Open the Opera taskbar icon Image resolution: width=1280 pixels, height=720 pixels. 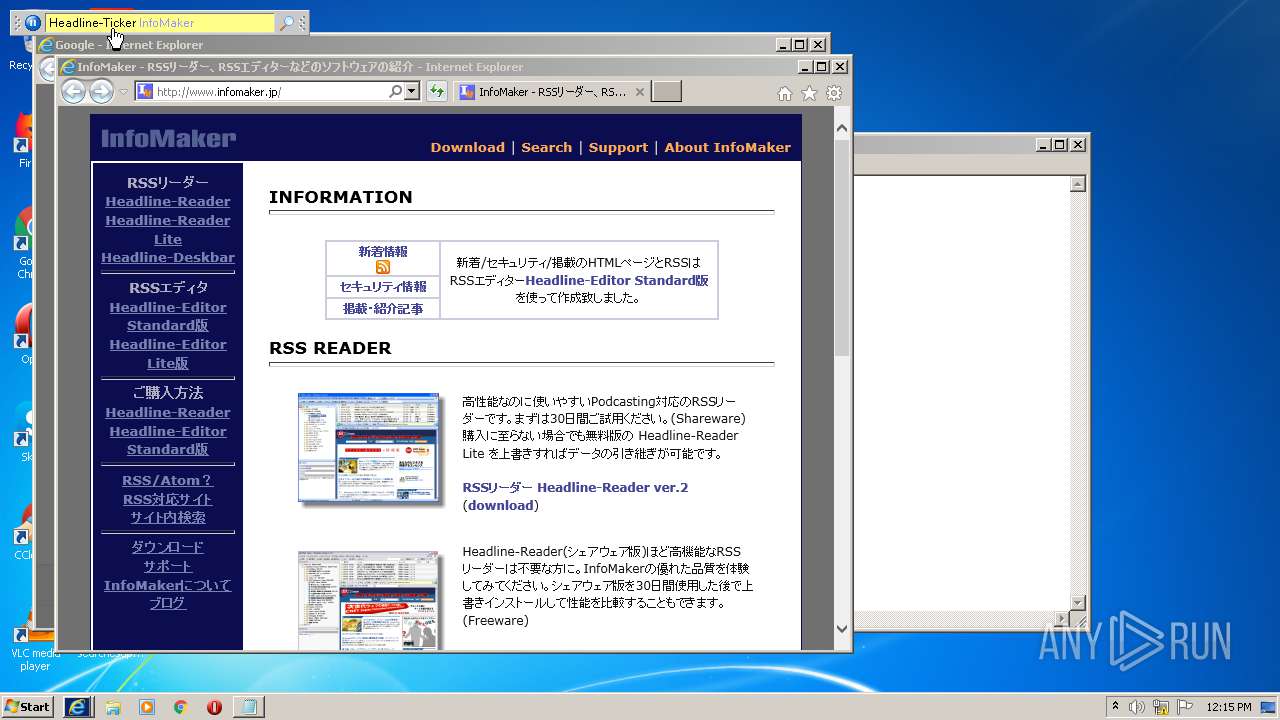214,707
